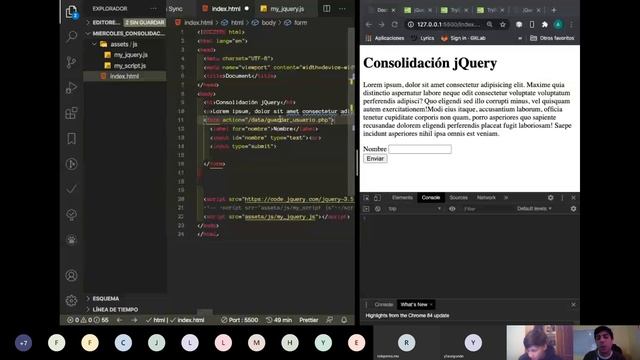This screenshot has width=640, height=360.
Task: Bookmark this page with the star
Action: click(503, 24)
